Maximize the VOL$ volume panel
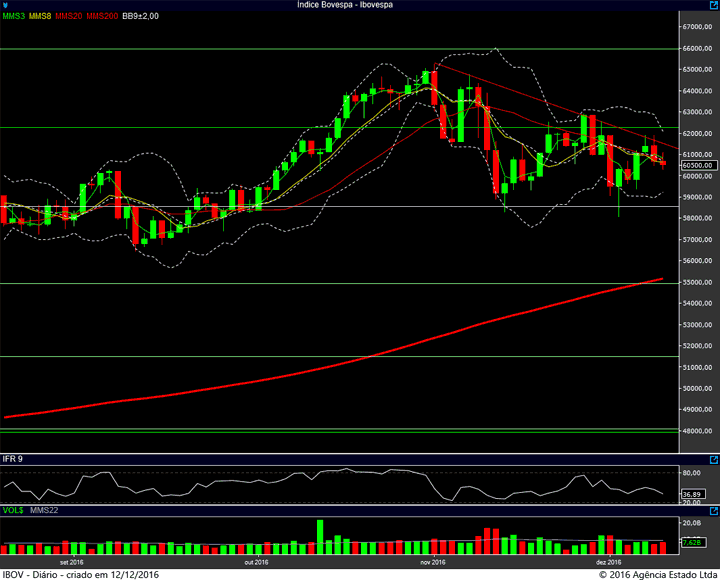 point(714,511)
